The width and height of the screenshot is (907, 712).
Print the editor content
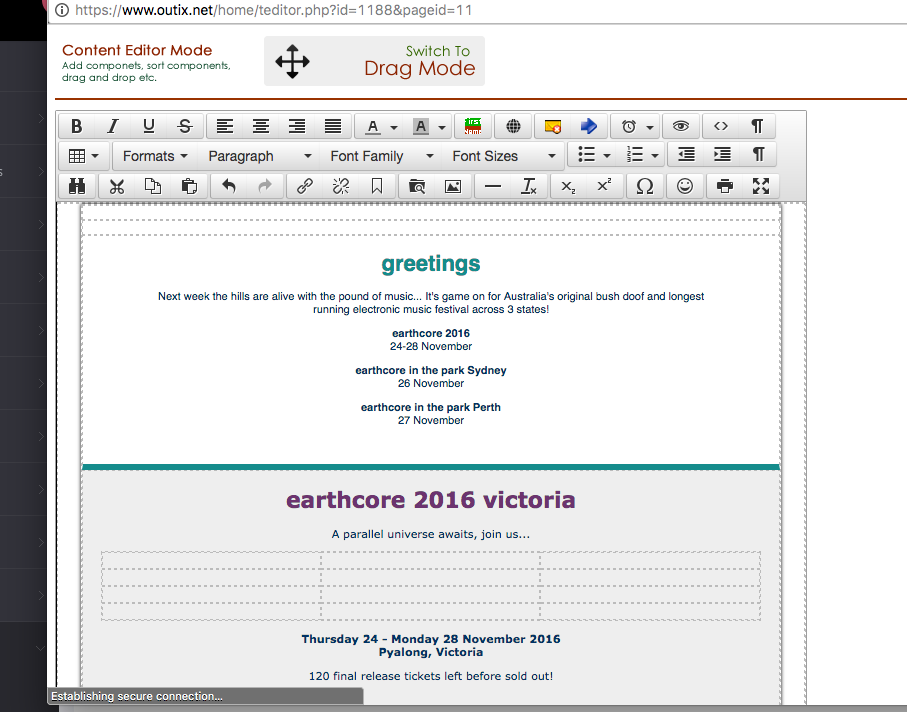(x=725, y=186)
